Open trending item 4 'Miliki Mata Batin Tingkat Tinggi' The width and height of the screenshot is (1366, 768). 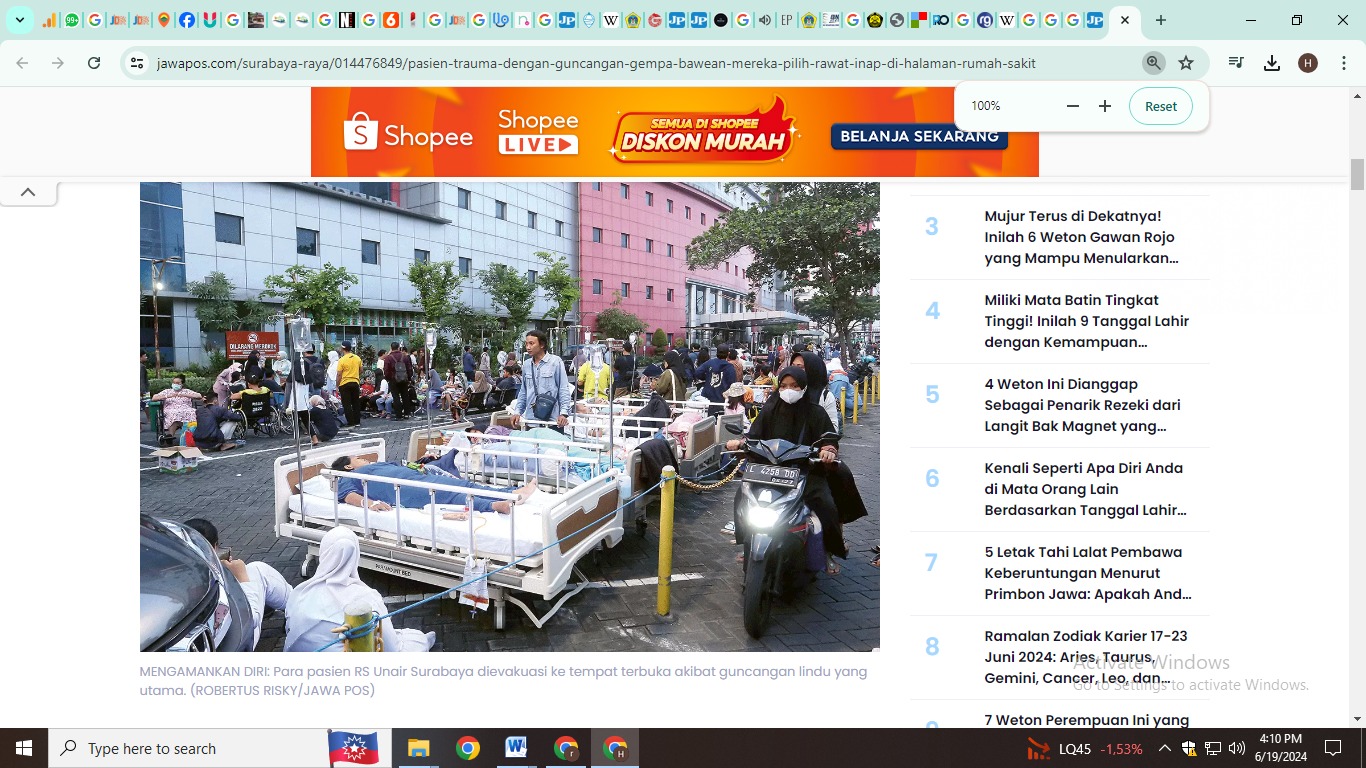coord(1086,321)
